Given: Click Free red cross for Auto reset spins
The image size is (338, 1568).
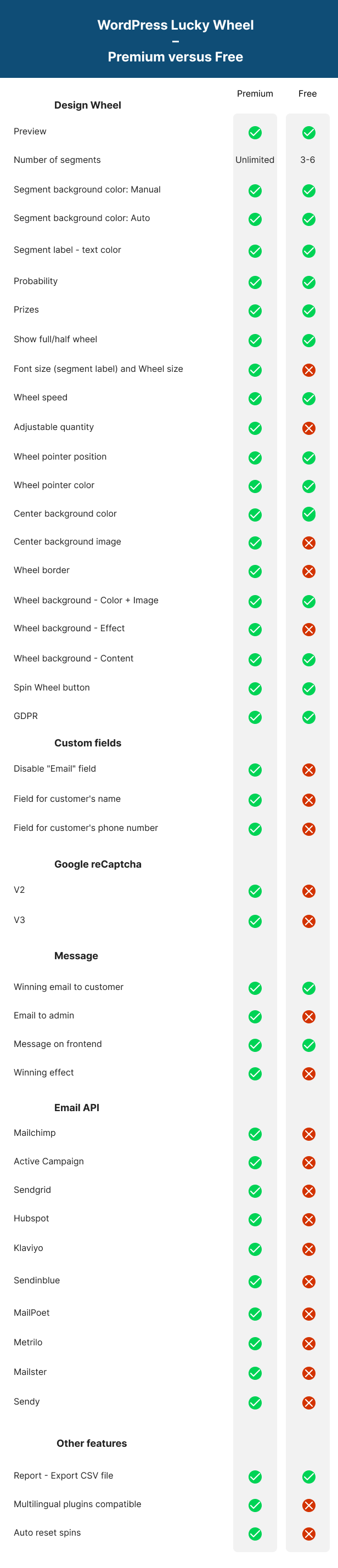Looking at the screenshot, I should click(309, 1534).
